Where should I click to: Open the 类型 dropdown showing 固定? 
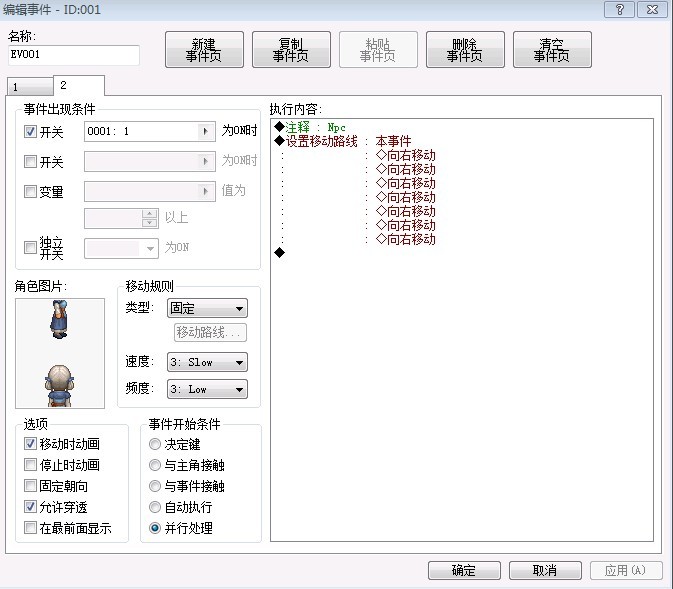[x=207, y=308]
